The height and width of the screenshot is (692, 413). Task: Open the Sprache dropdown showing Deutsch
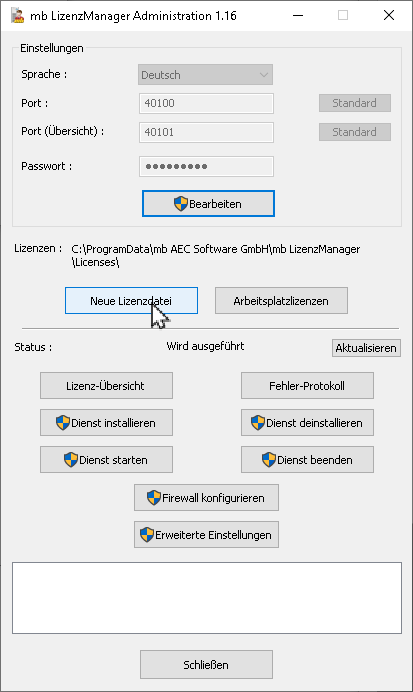(x=206, y=75)
